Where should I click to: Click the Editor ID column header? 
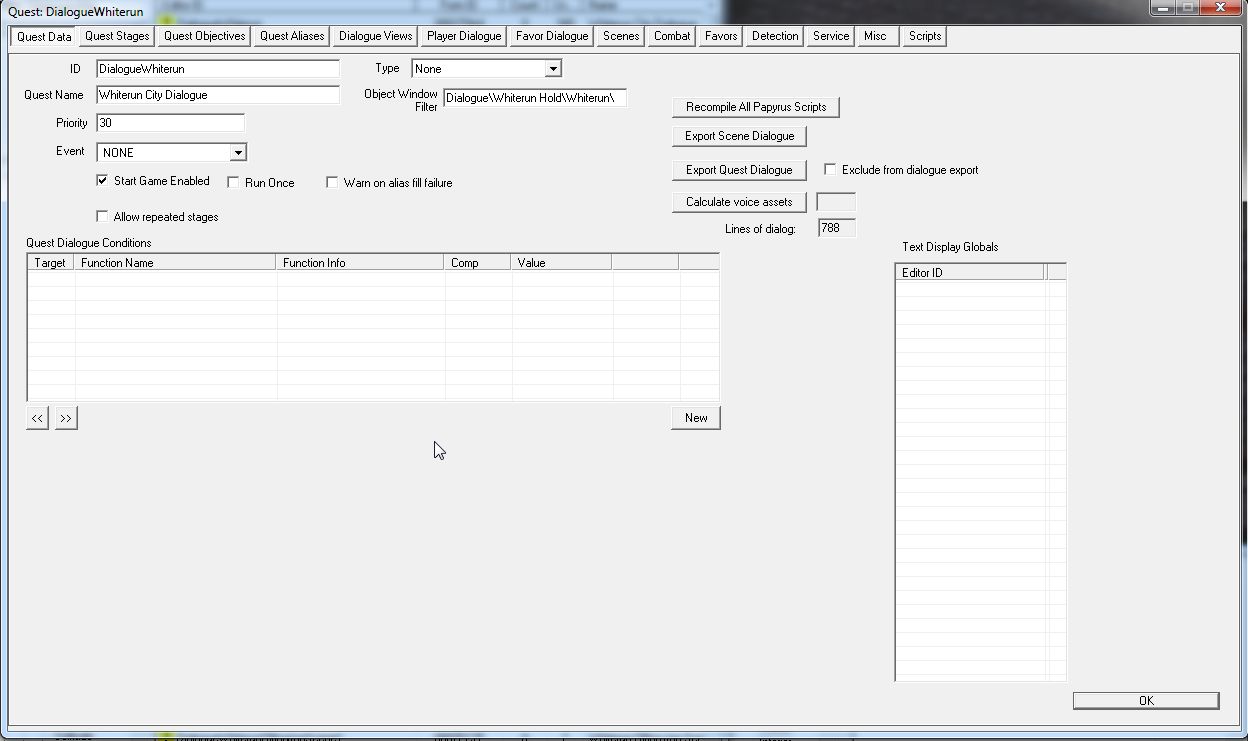click(x=969, y=273)
